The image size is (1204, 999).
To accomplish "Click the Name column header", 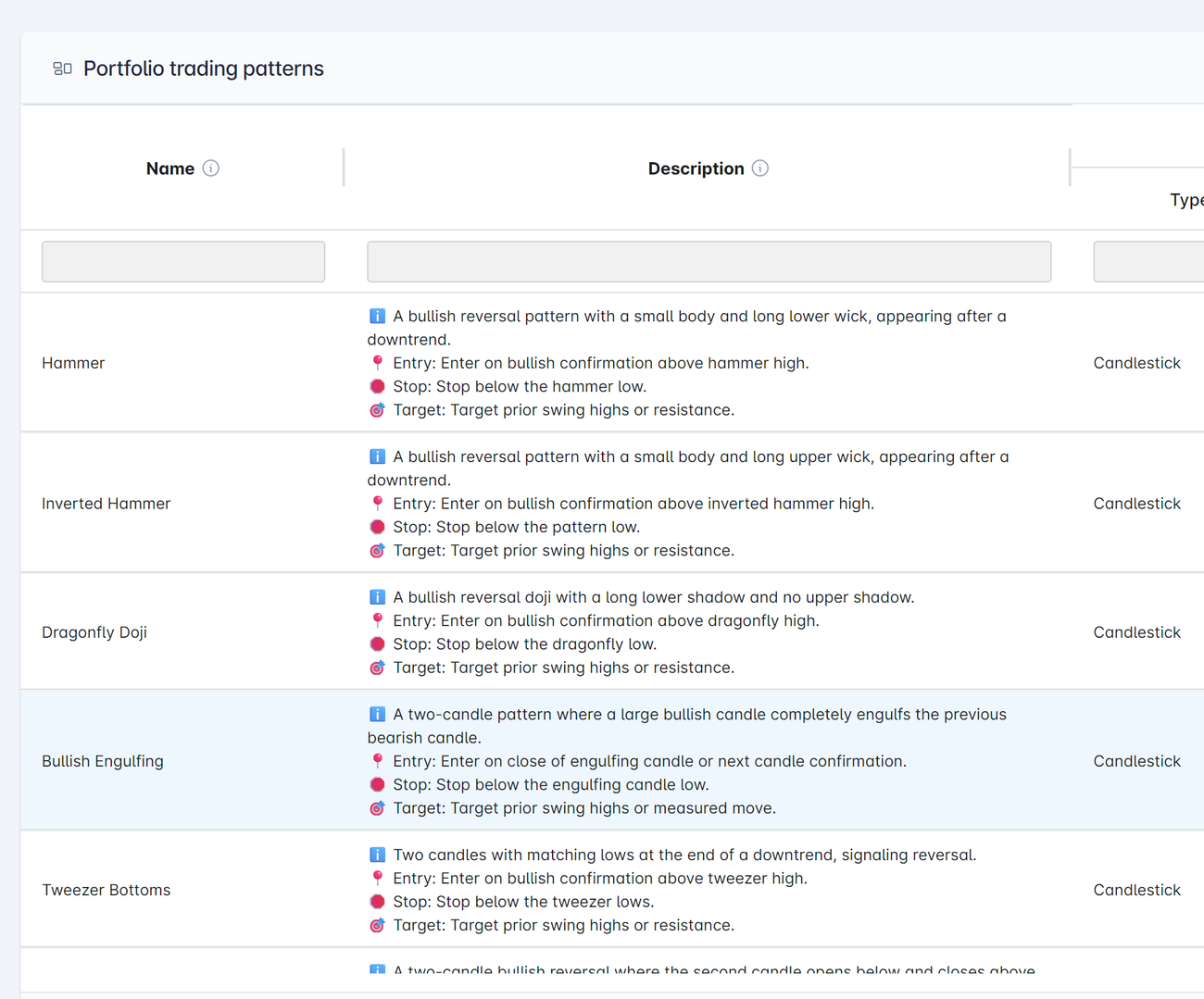I will coord(170,169).
